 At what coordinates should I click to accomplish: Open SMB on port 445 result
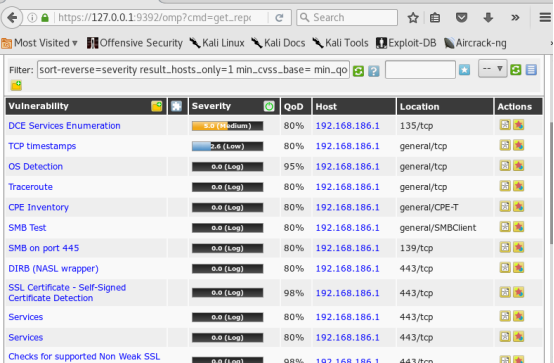point(43,248)
